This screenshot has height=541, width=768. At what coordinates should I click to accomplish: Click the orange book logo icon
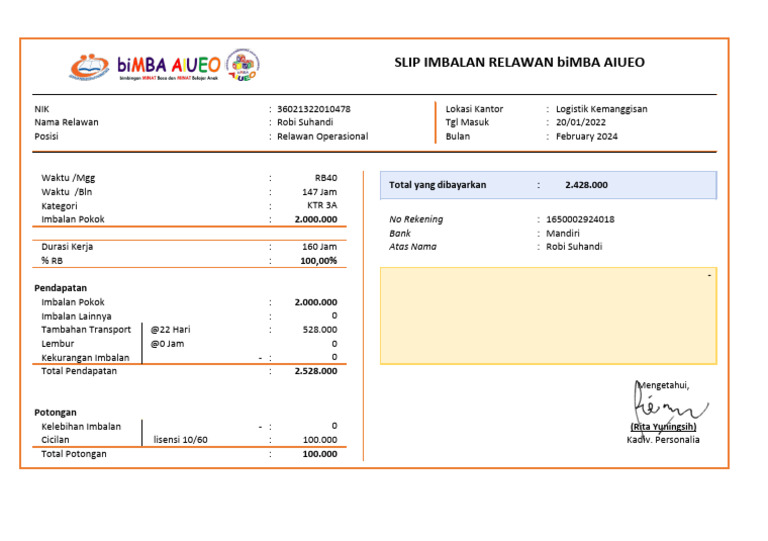point(89,67)
